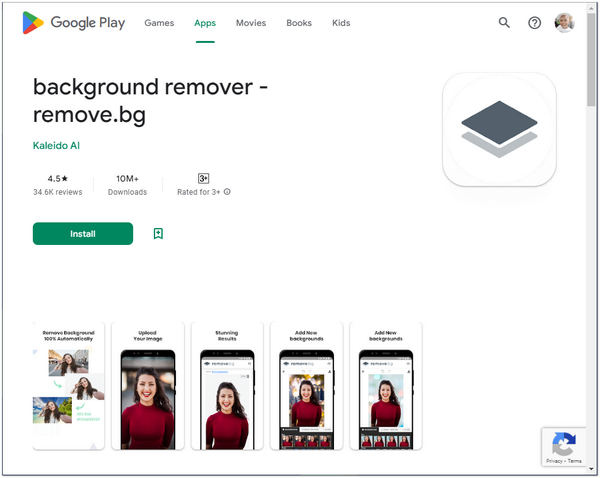Click the remove.bg layered app icon

(499, 129)
